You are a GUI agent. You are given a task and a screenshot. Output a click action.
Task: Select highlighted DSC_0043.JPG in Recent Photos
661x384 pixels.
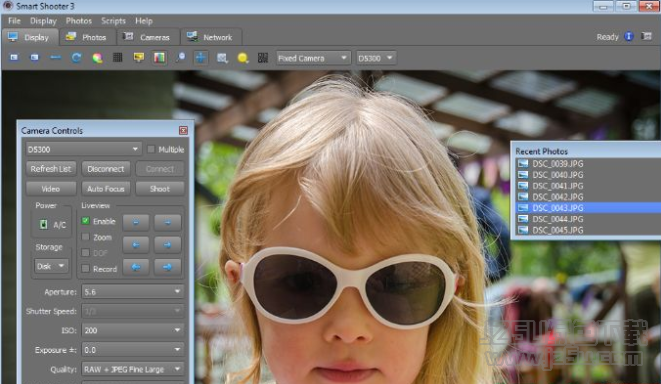588,208
